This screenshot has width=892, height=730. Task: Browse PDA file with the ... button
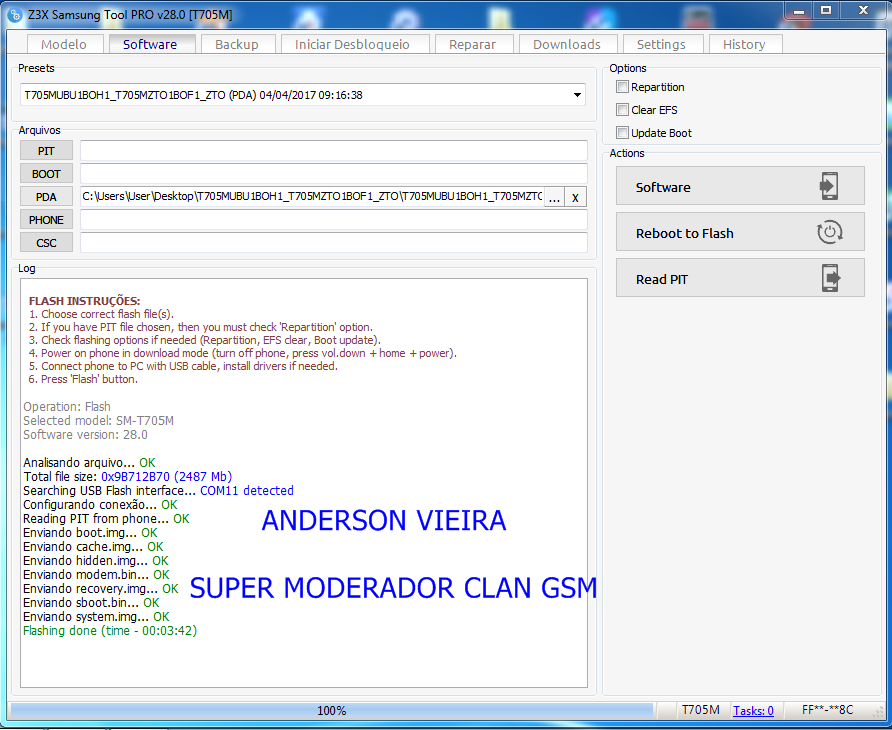[x=554, y=197]
